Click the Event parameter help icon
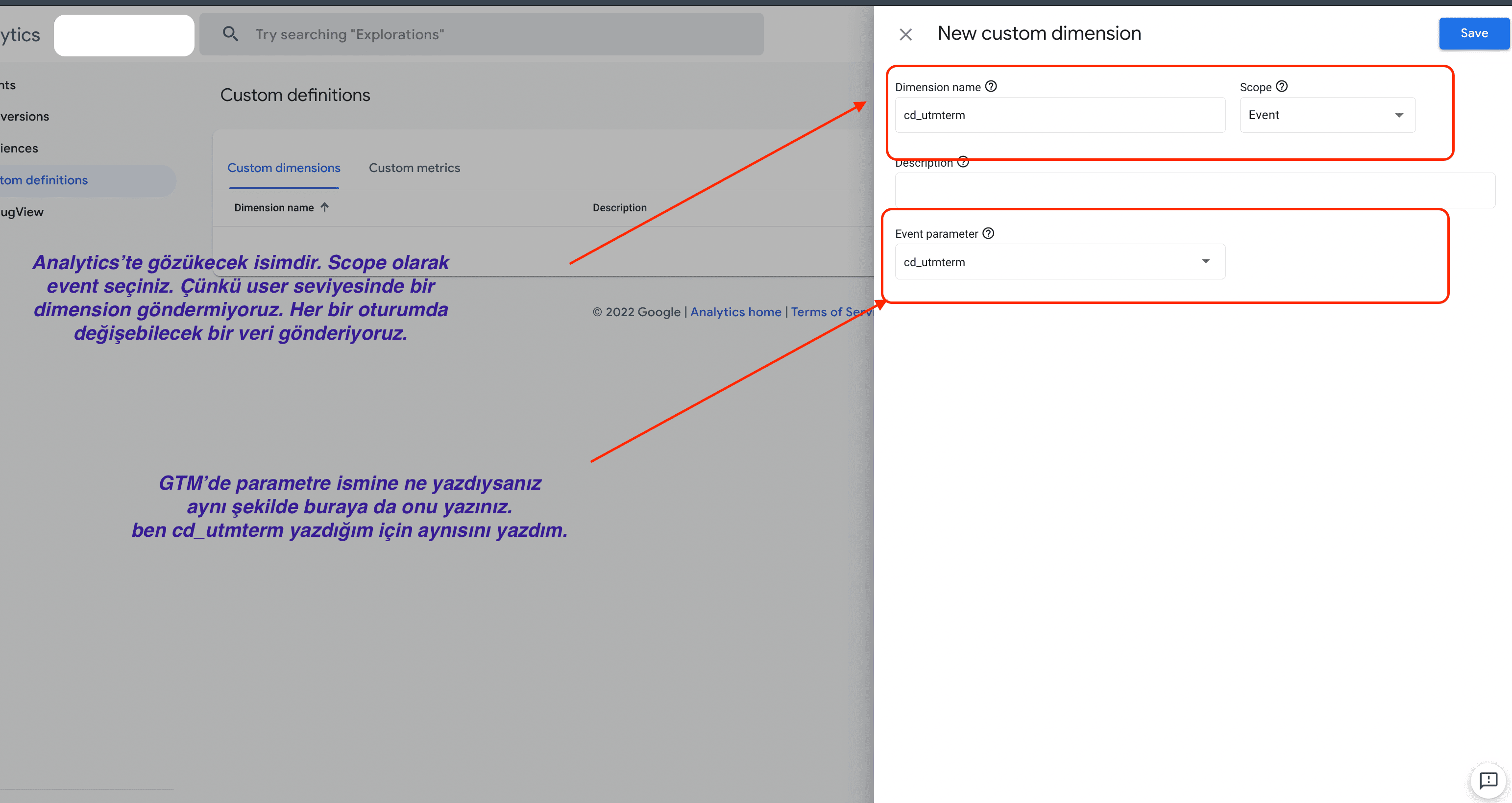1512x803 pixels. pyautogui.click(x=988, y=233)
